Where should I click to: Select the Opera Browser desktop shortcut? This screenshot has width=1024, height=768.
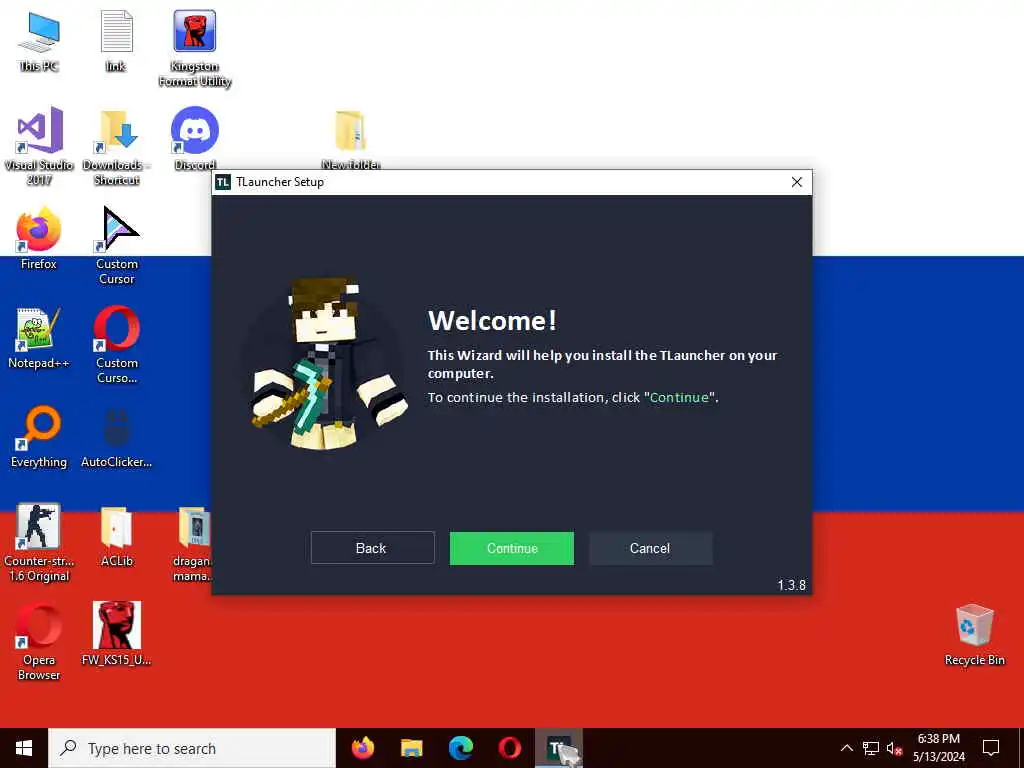click(x=39, y=642)
